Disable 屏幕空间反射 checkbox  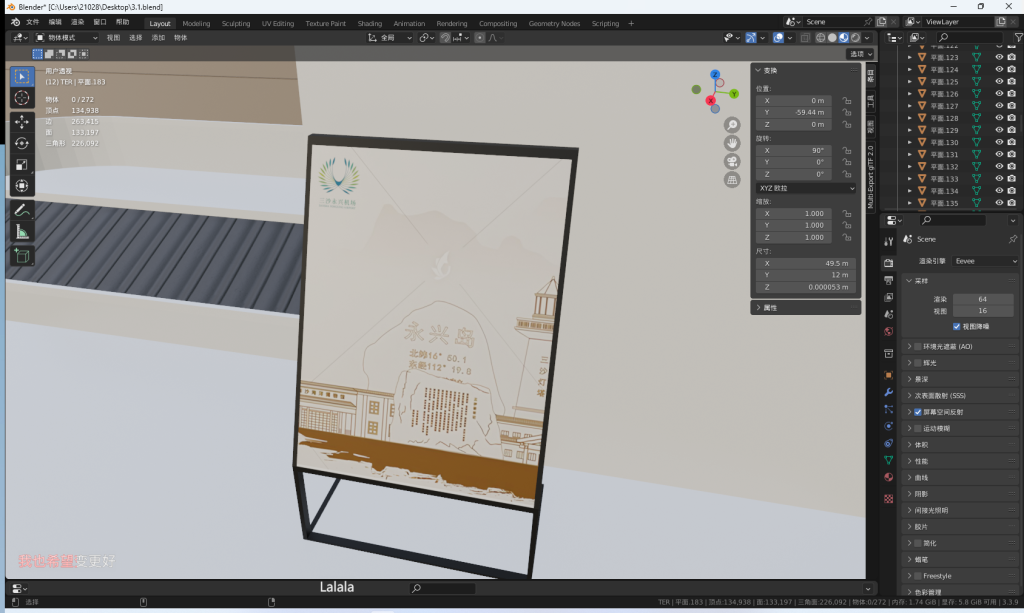pos(918,412)
